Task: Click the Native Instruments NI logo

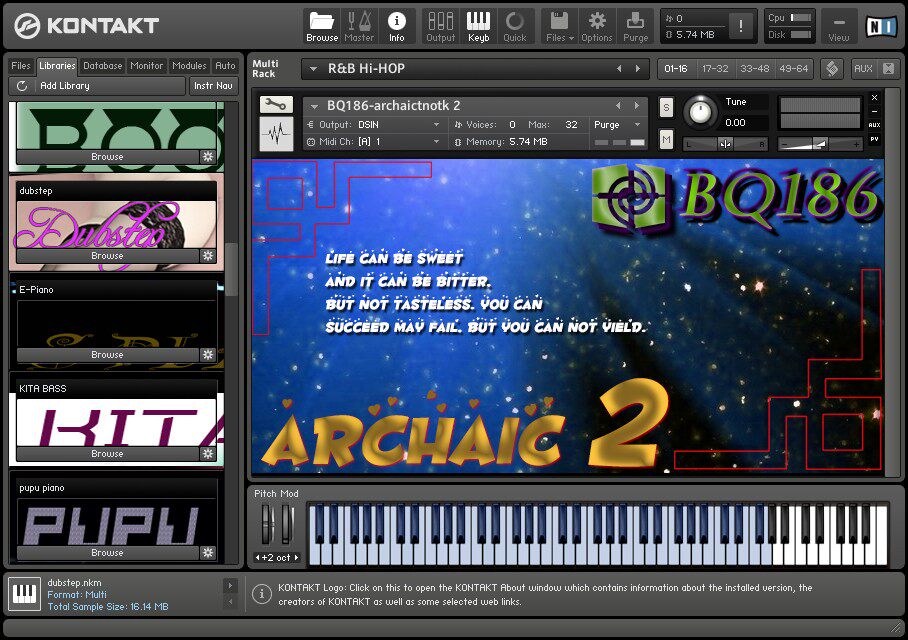Action: [881, 26]
